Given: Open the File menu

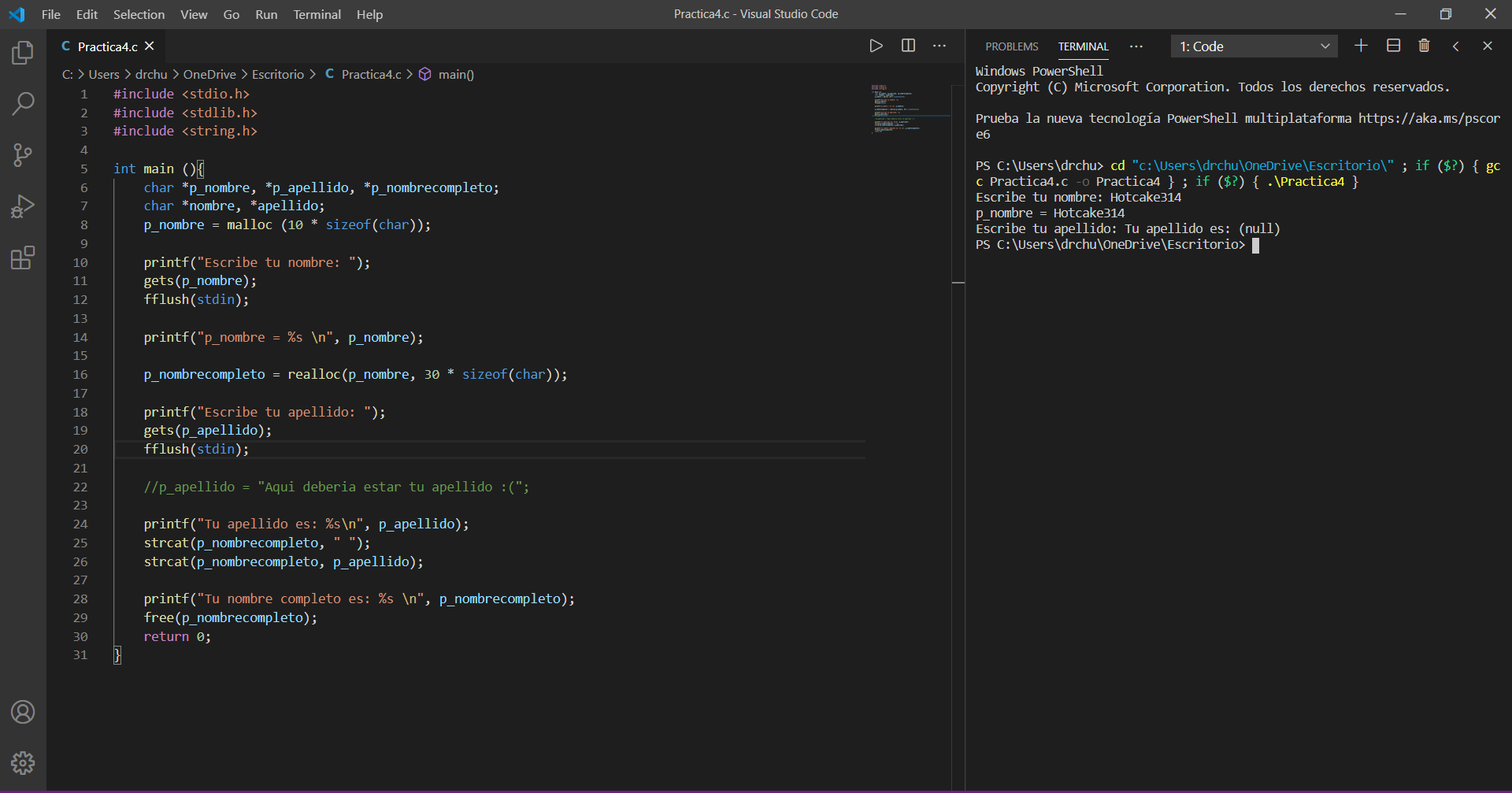Looking at the screenshot, I should pyautogui.click(x=51, y=14).
